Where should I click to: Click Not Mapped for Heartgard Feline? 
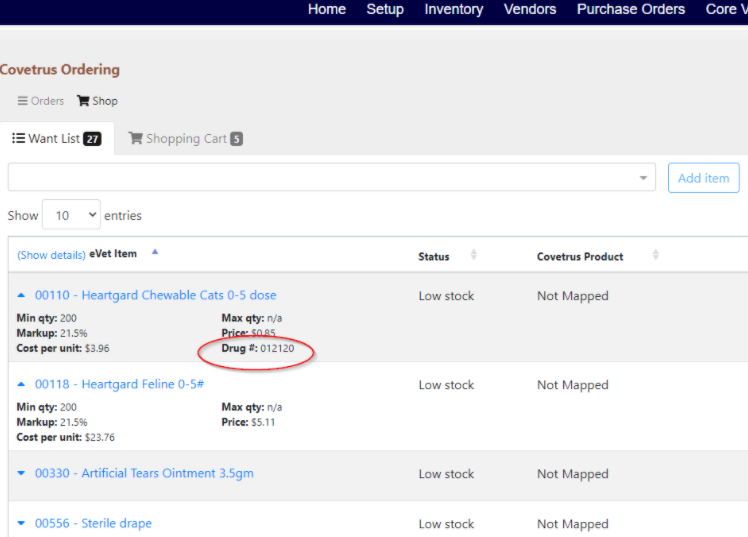point(573,385)
